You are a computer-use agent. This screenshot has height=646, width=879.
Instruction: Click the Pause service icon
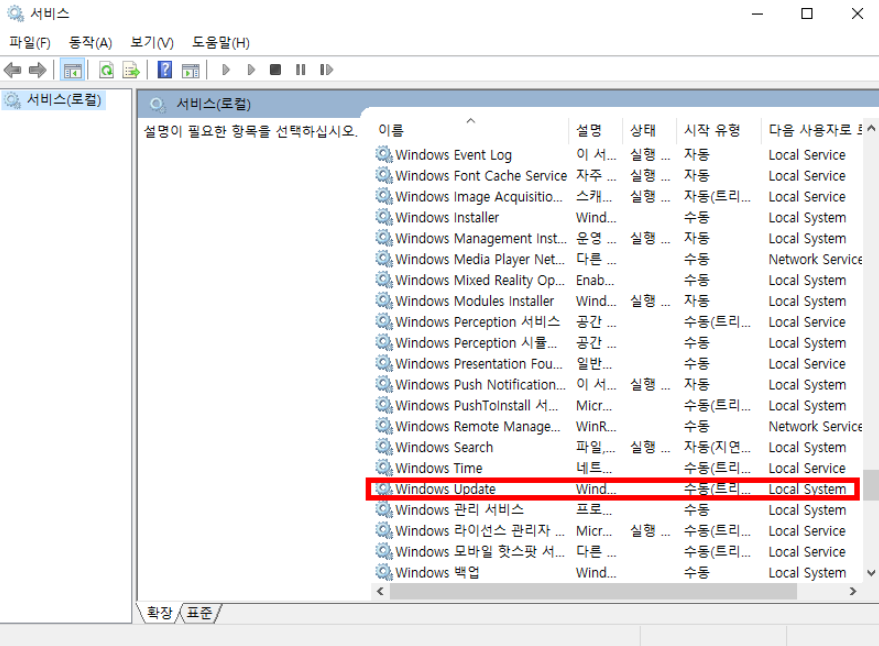click(301, 70)
